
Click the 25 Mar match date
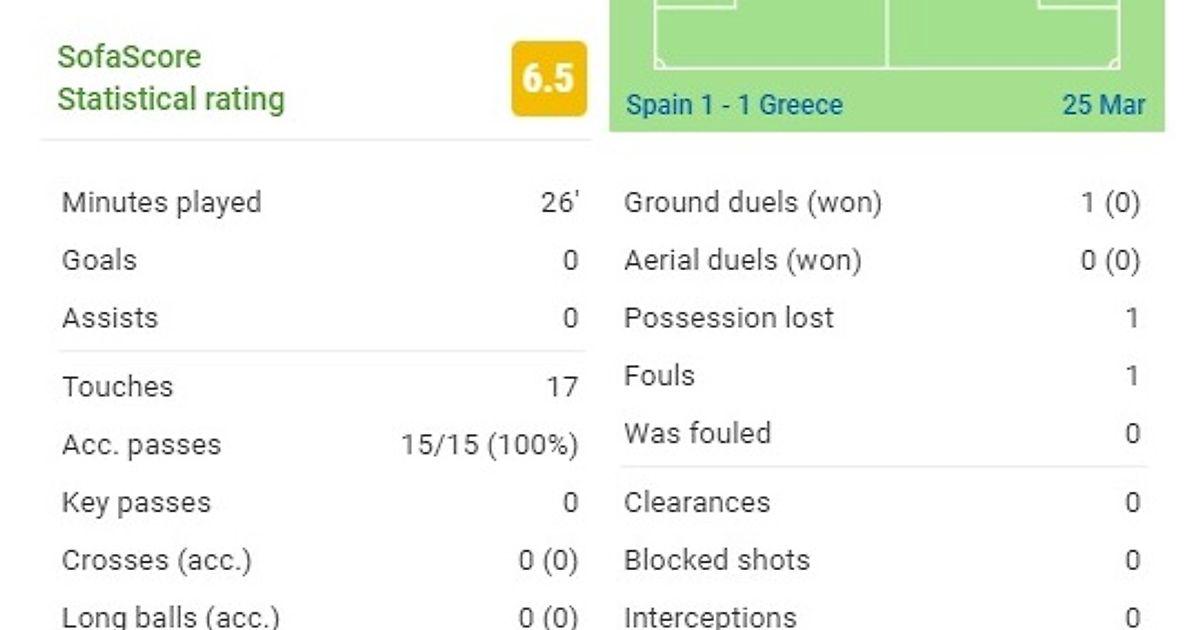(x=1104, y=105)
